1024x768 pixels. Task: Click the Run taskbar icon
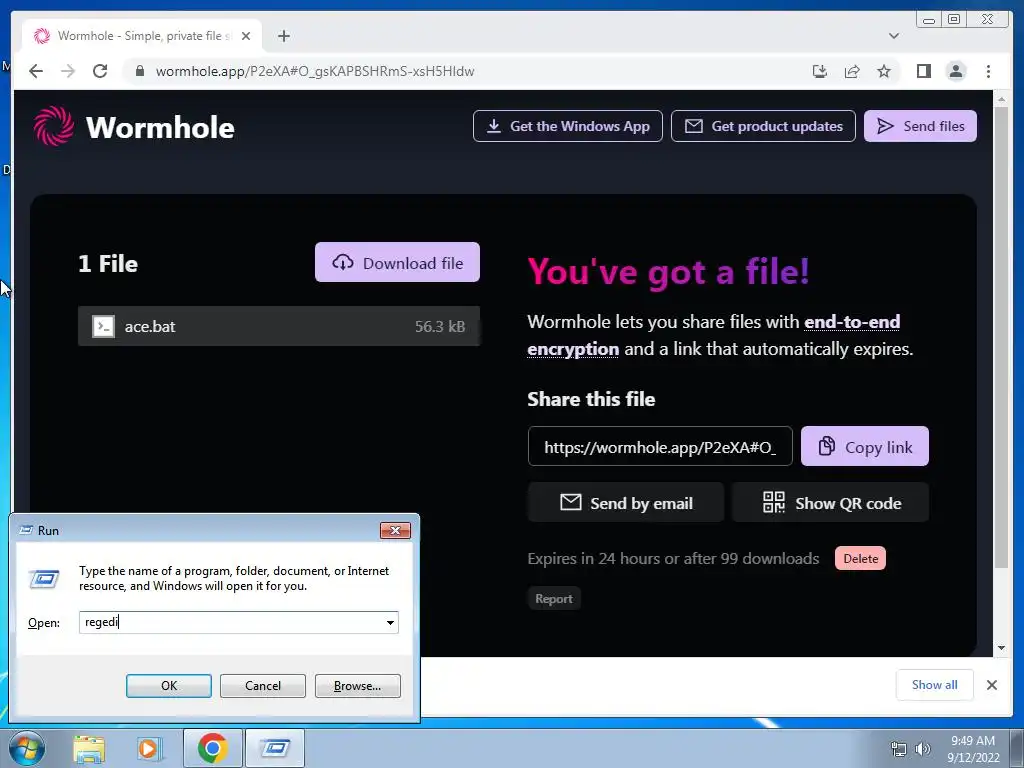coord(274,748)
